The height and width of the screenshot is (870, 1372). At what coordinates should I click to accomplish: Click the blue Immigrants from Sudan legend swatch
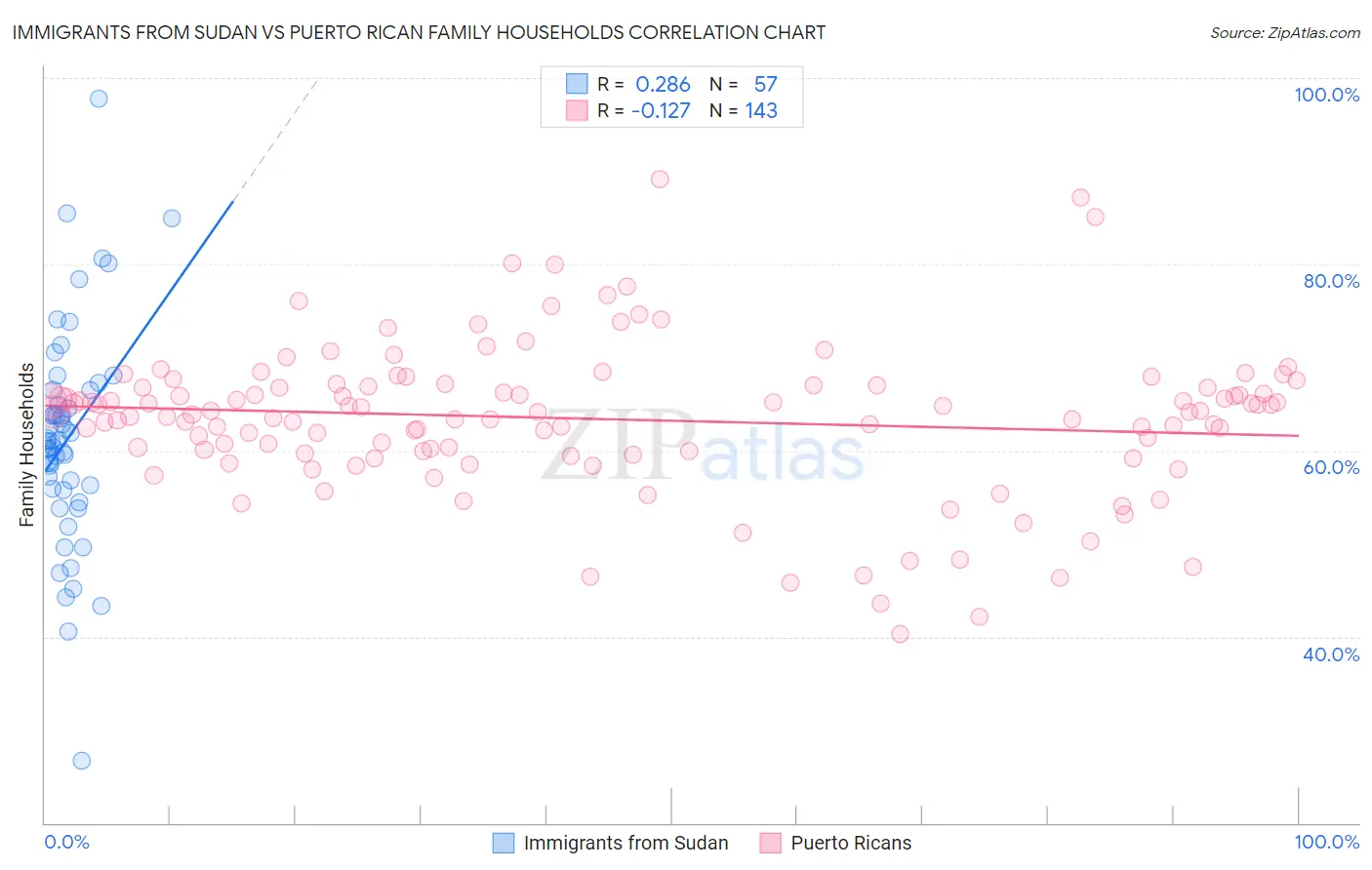click(x=504, y=843)
